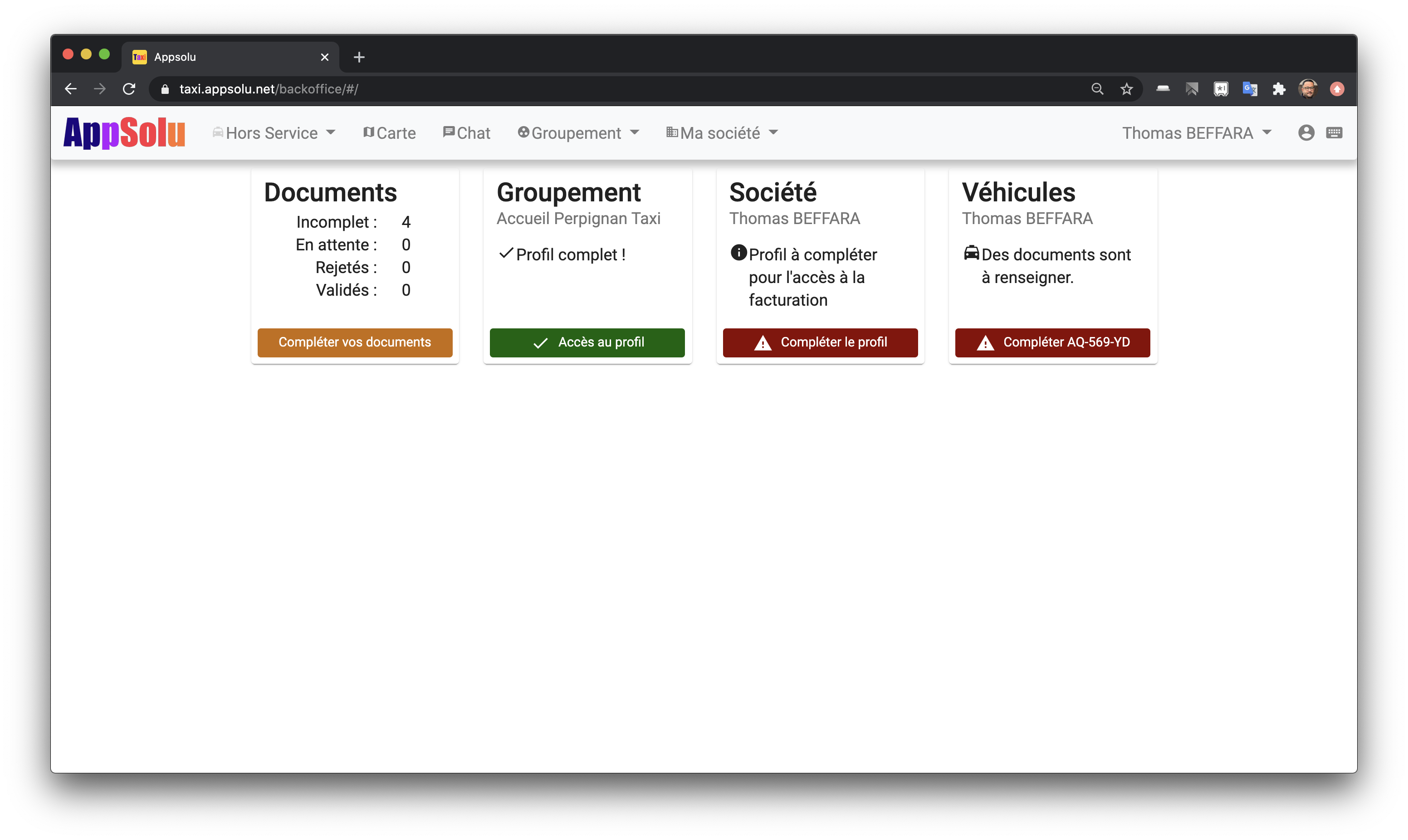Click the green Accès au profil button
The image size is (1408, 840).
click(x=587, y=342)
